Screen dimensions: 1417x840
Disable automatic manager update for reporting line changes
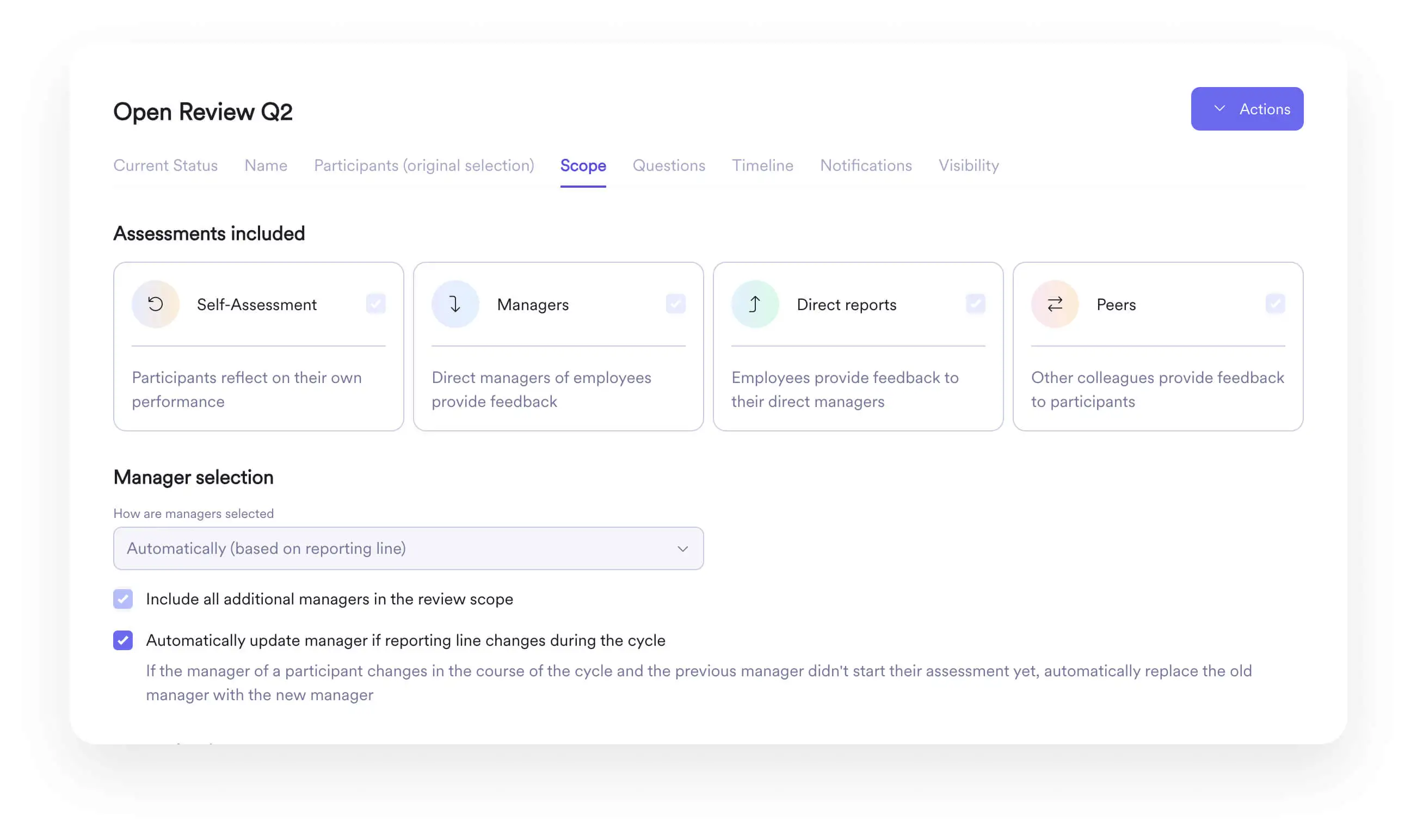[x=123, y=640]
